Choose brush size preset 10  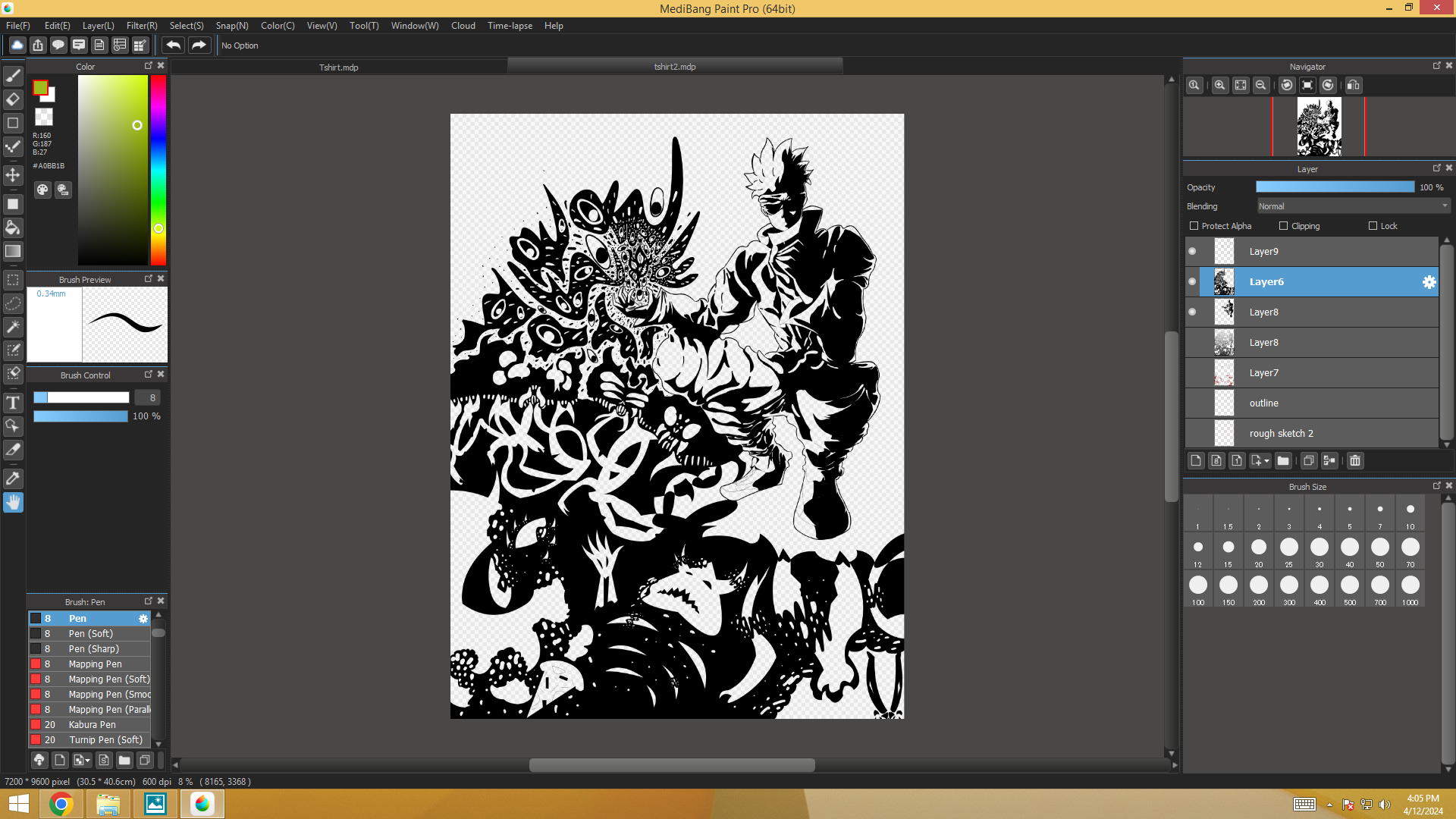(1410, 515)
